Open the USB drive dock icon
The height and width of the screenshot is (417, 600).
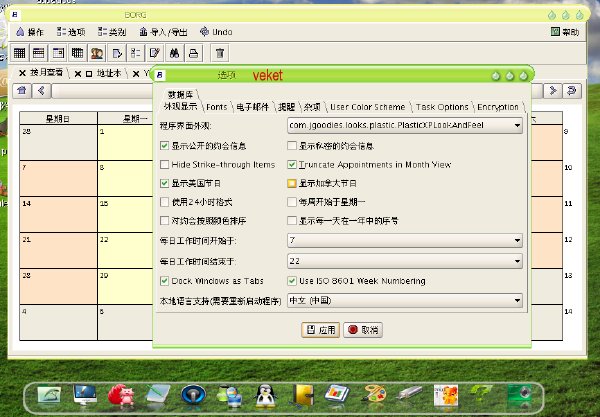tap(409, 393)
